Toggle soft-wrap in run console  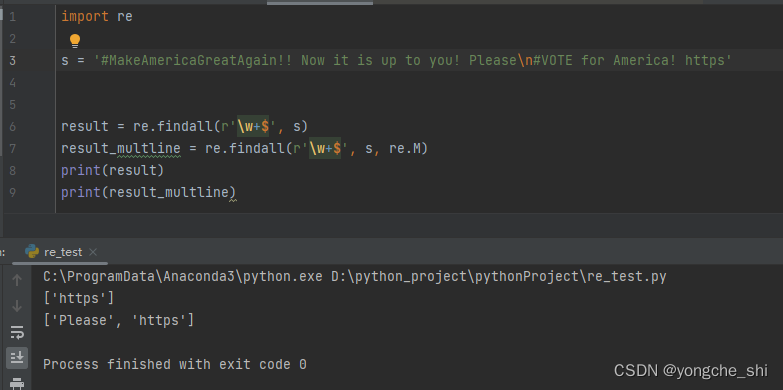(17, 332)
